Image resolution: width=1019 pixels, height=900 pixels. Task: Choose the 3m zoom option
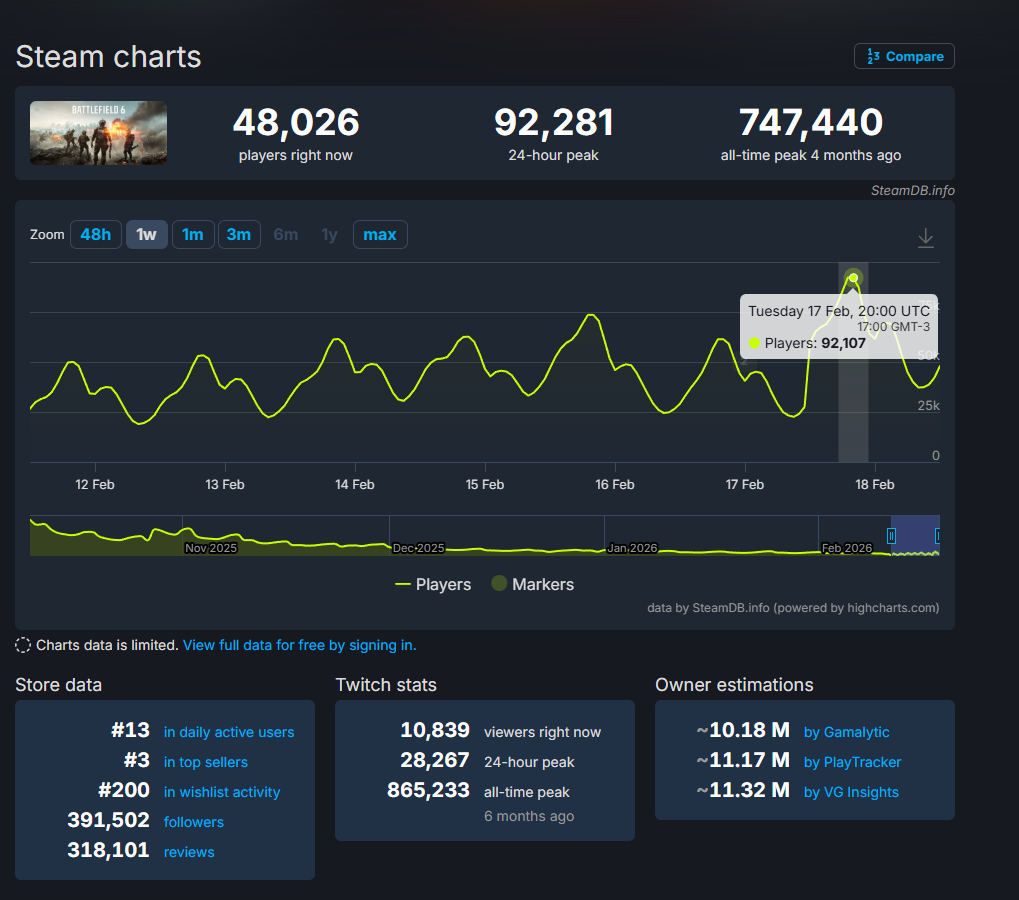[239, 235]
